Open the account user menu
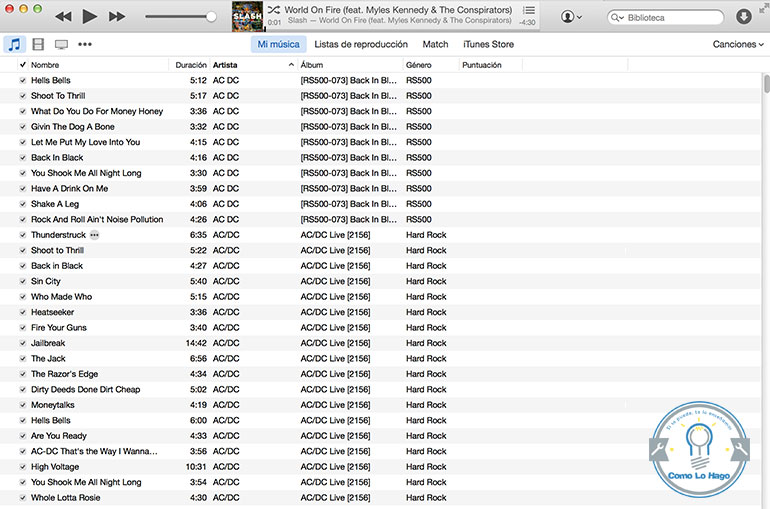770x509 pixels. coord(571,17)
